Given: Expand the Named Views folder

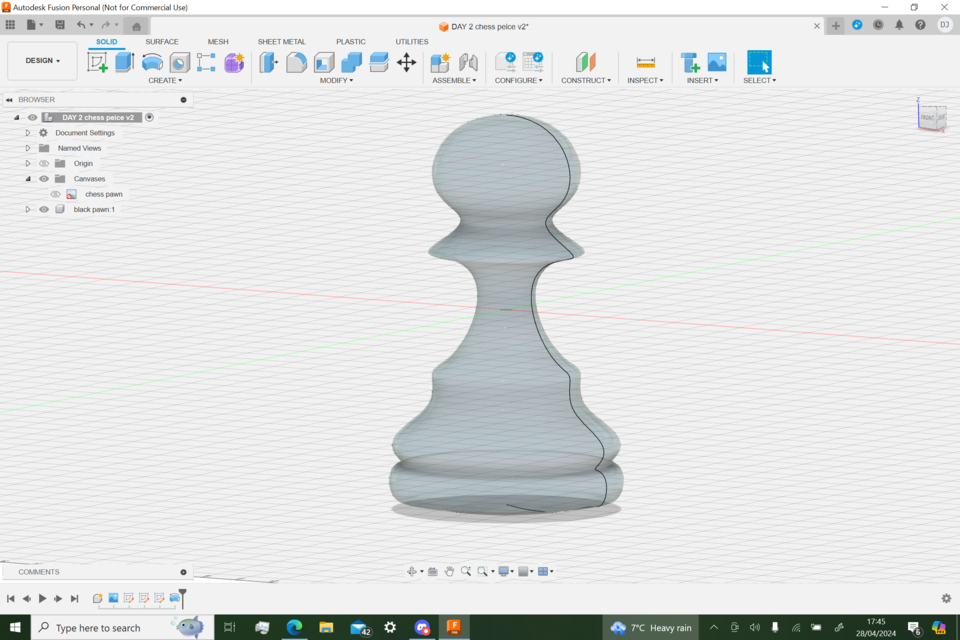Looking at the screenshot, I should (27, 148).
